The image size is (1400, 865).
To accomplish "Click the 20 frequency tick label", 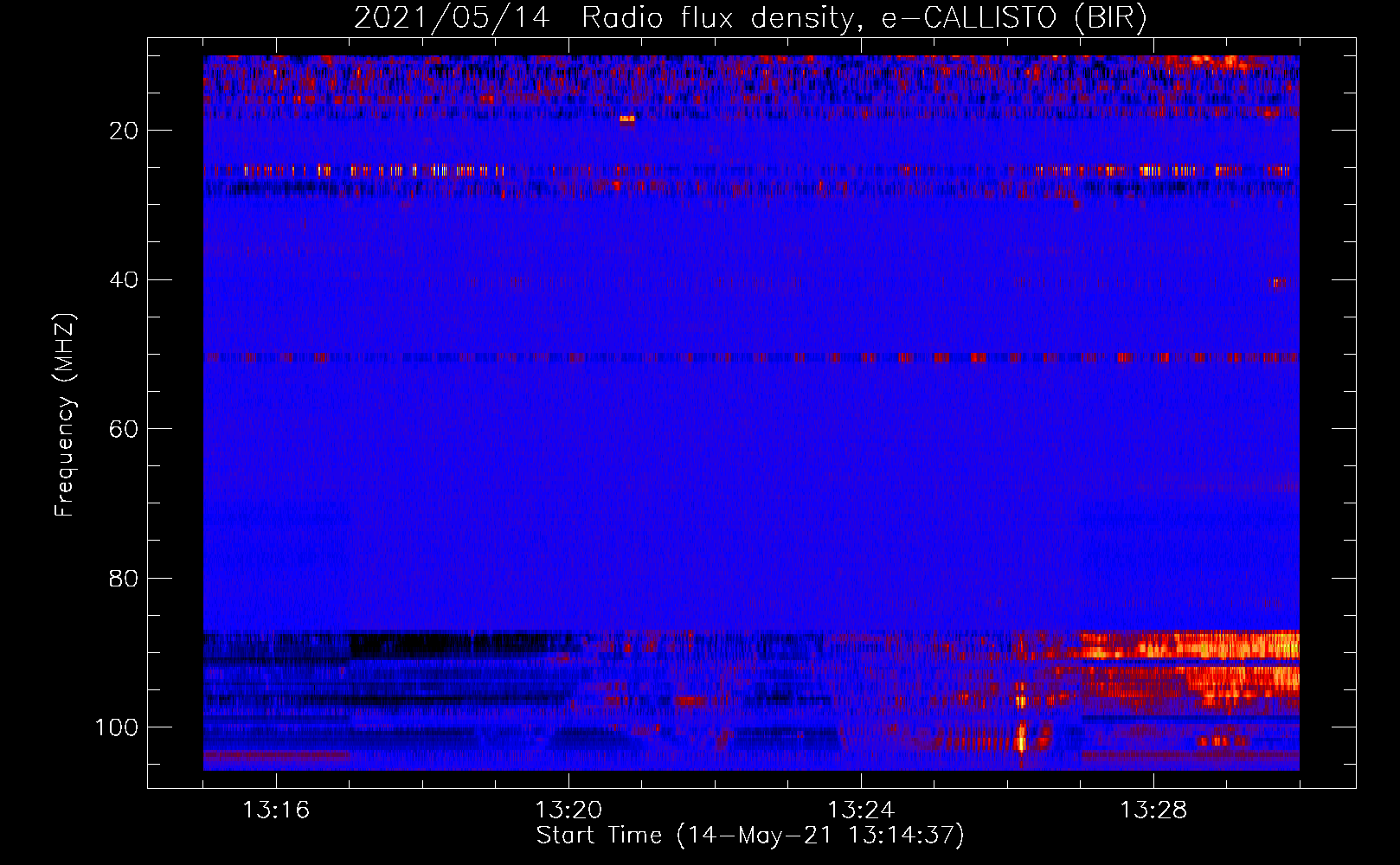I will click(124, 131).
